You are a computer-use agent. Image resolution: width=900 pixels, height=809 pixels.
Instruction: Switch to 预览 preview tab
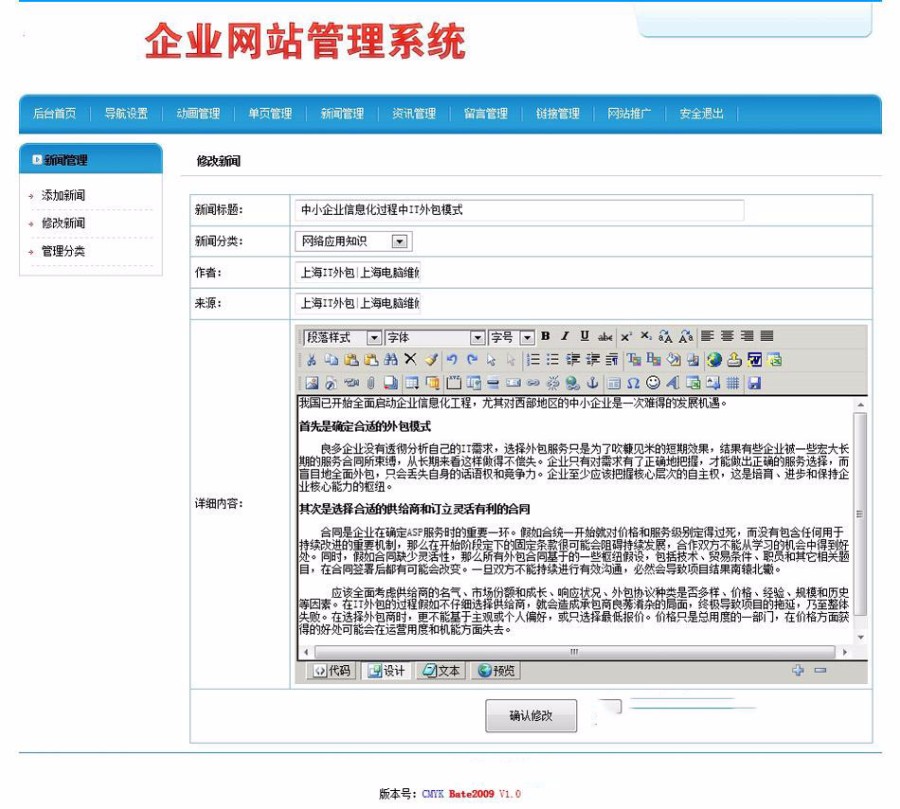tap(496, 671)
